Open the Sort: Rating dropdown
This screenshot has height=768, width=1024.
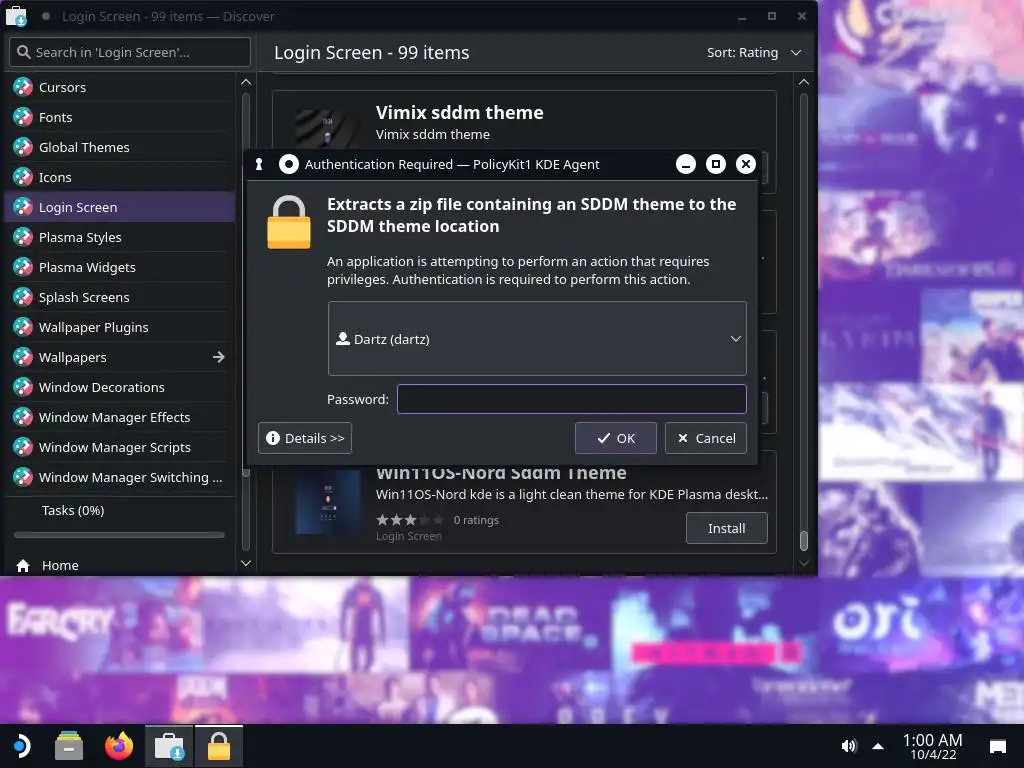pos(754,52)
